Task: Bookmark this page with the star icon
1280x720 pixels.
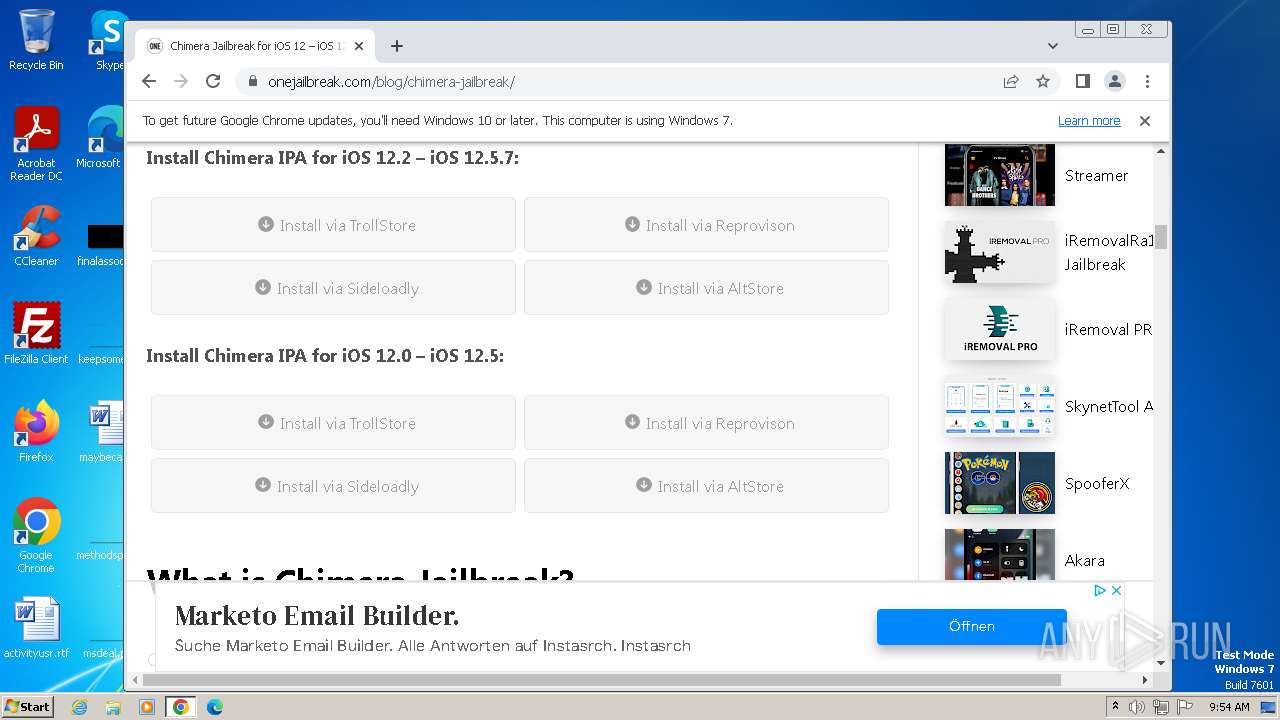Action: point(1043,81)
